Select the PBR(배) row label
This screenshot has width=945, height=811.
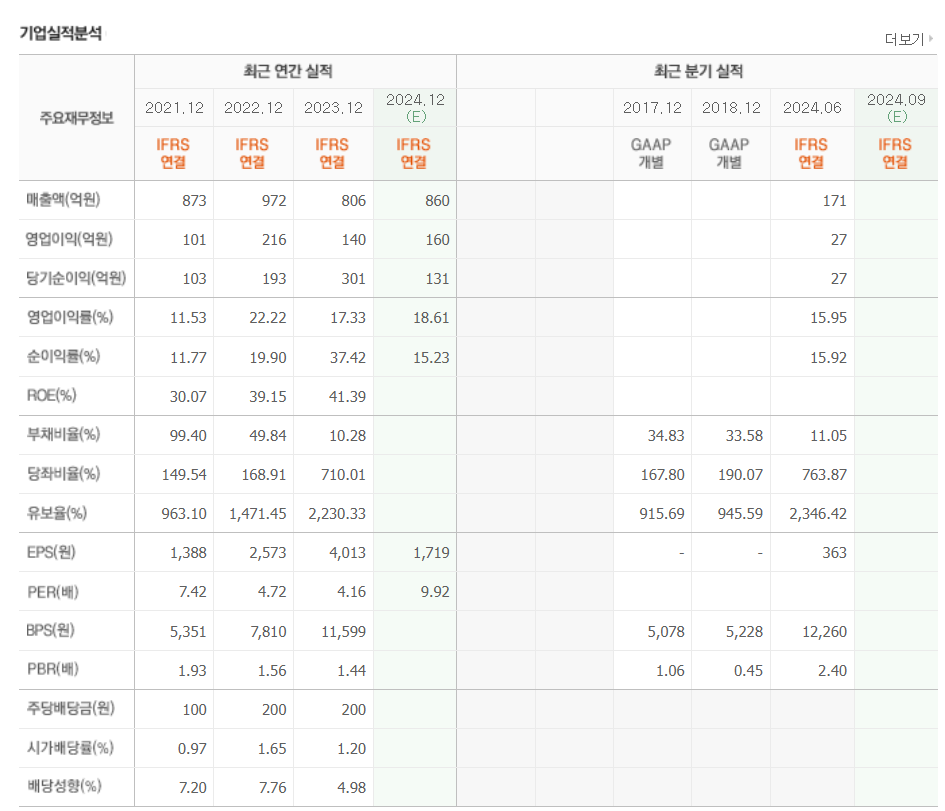tap(53, 669)
